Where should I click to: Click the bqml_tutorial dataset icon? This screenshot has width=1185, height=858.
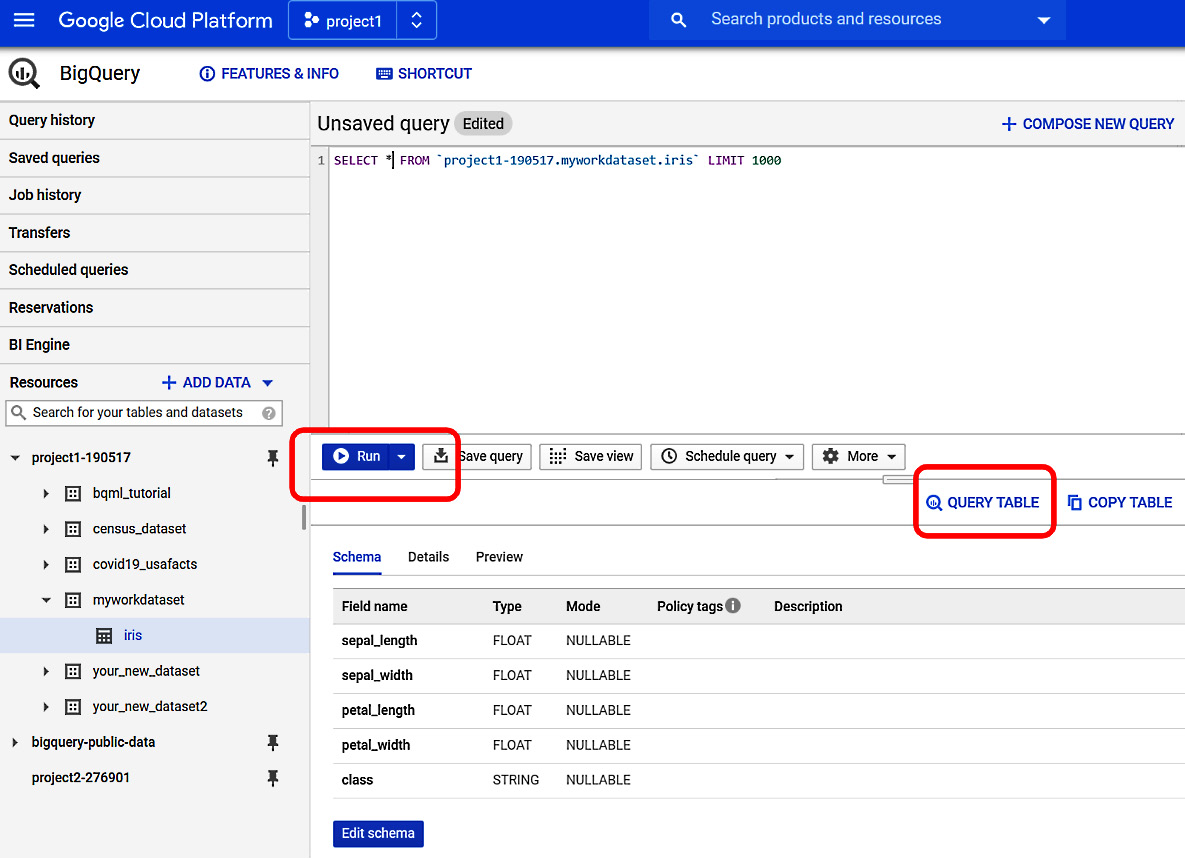pos(73,494)
